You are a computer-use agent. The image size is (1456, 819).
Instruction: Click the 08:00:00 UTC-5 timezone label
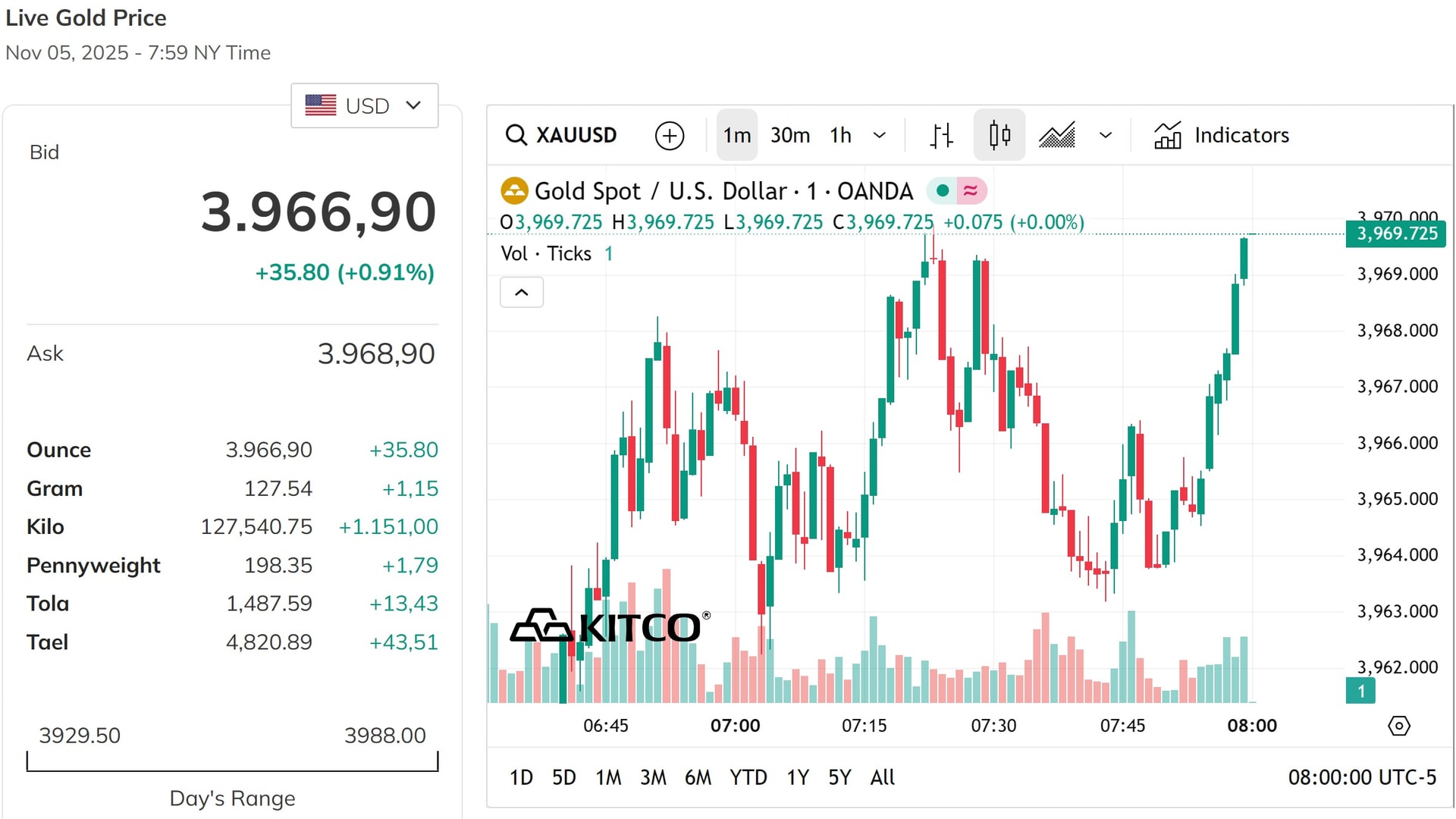tap(1362, 777)
